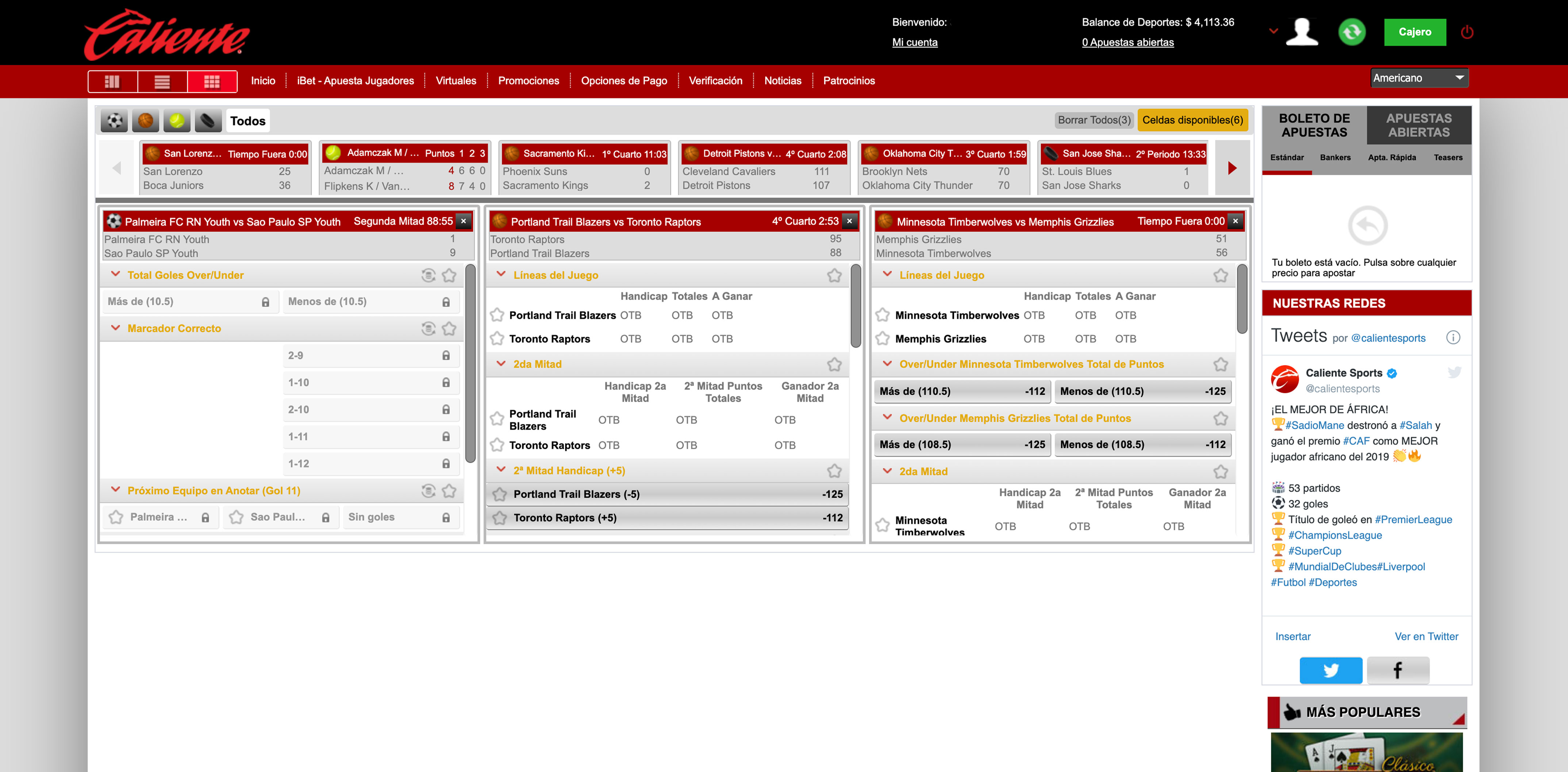The width and height of the screenshot is (1568, 772).
Task: Expand the account chevron near balance
Action: point(1273,30)
